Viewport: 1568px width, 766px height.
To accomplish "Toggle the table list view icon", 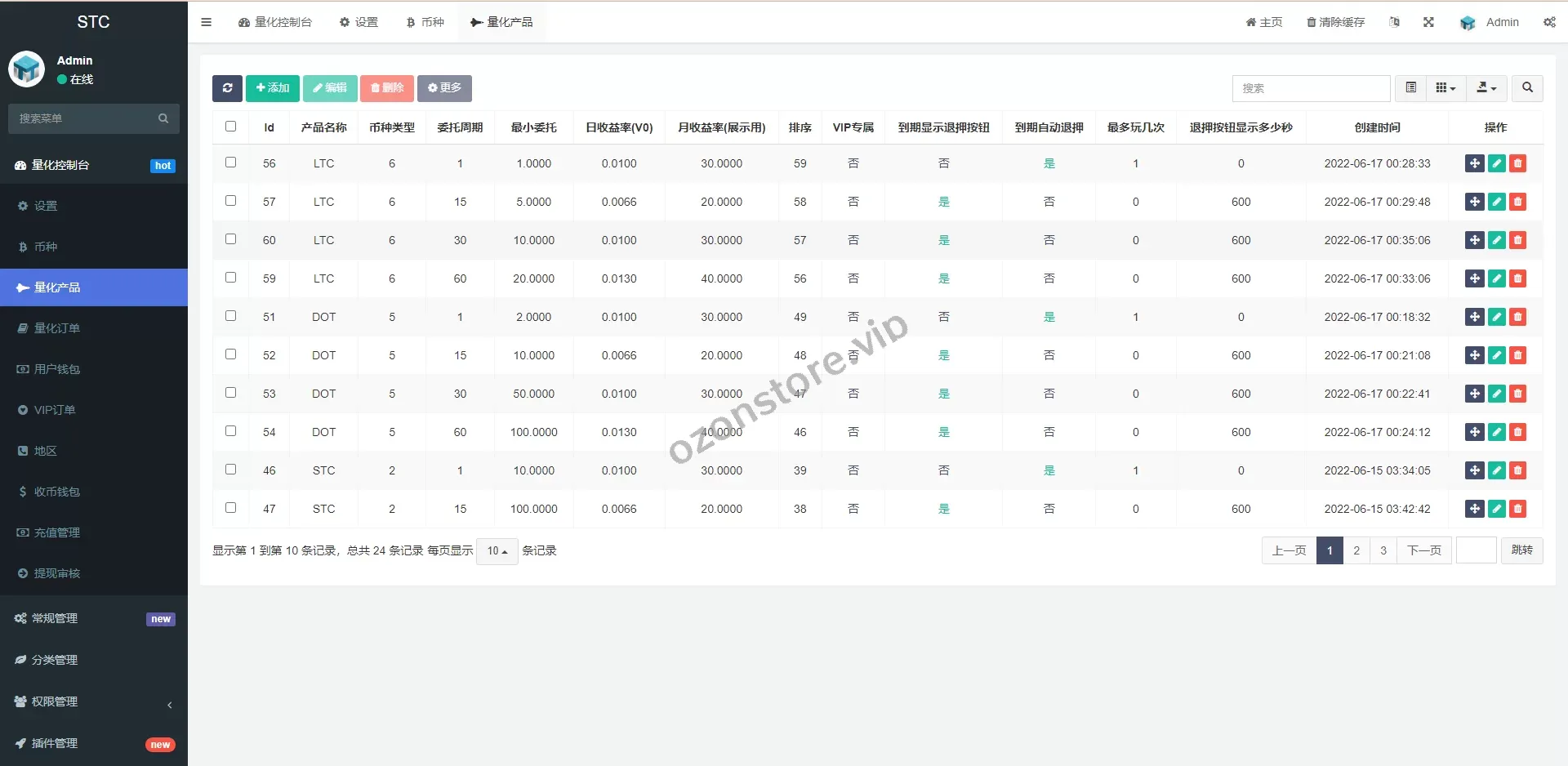I will (x=1410, y=88).
